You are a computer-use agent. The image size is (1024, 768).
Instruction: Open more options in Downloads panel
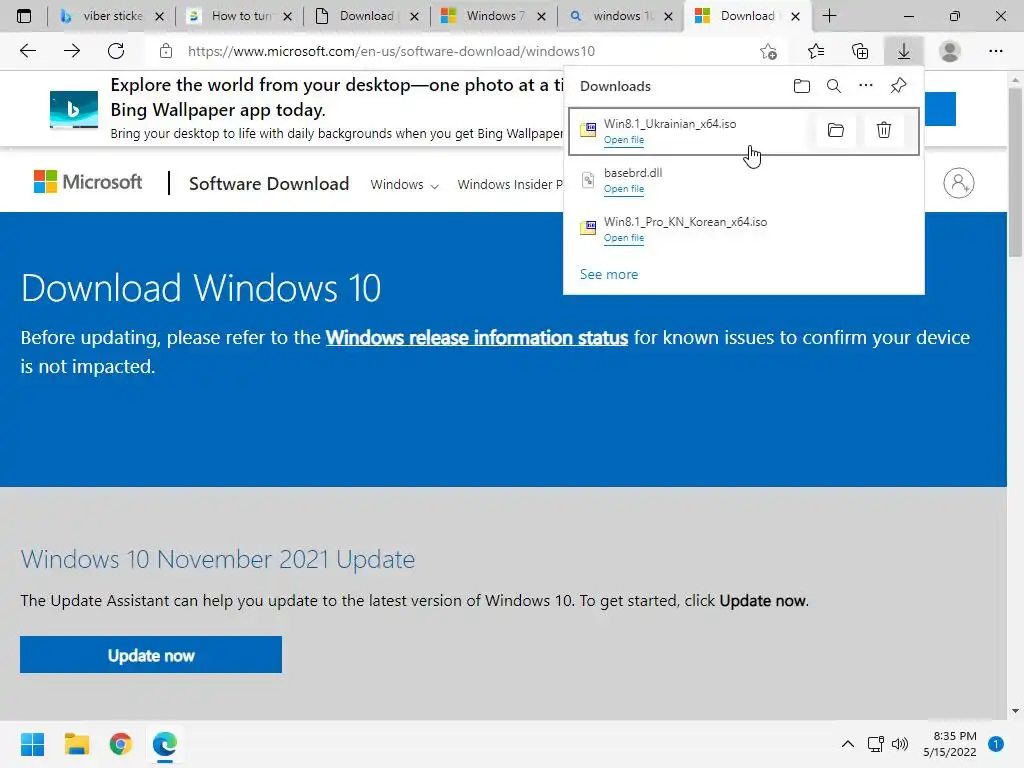[865, 86]
